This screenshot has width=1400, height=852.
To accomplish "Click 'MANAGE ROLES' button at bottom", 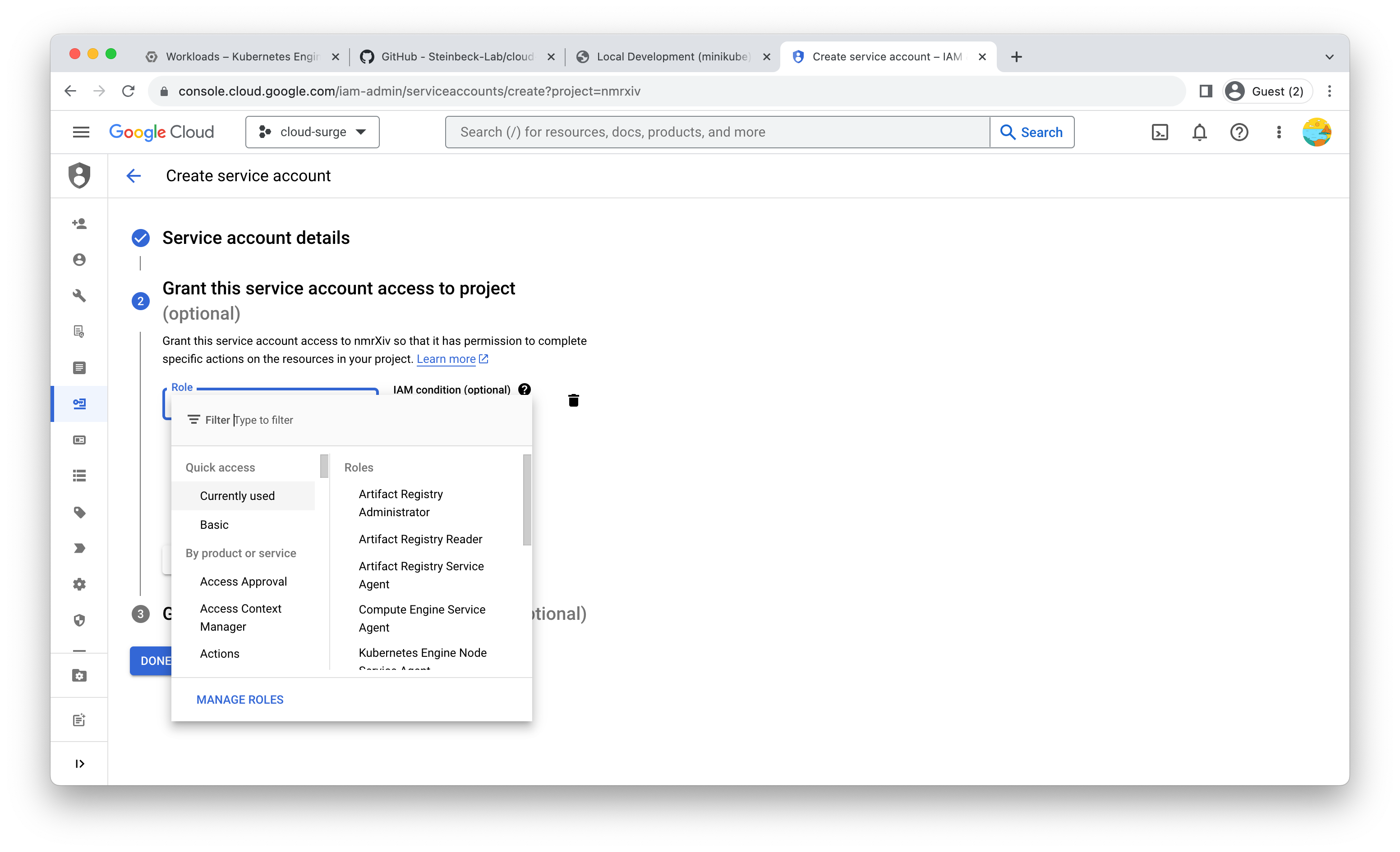I will [240, 699].
